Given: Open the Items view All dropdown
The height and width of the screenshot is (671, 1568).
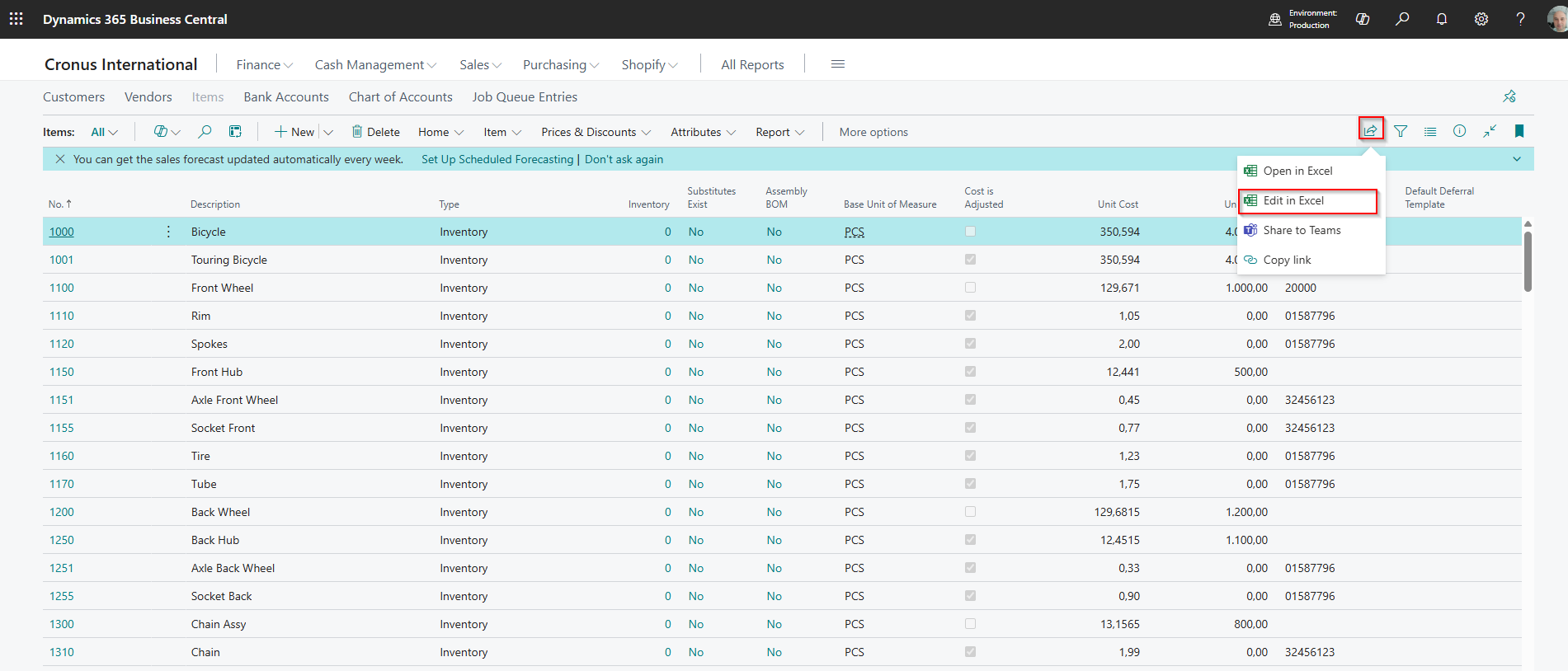Looking at the screenshot, I should pyautogui.click(x=105, y=132).
